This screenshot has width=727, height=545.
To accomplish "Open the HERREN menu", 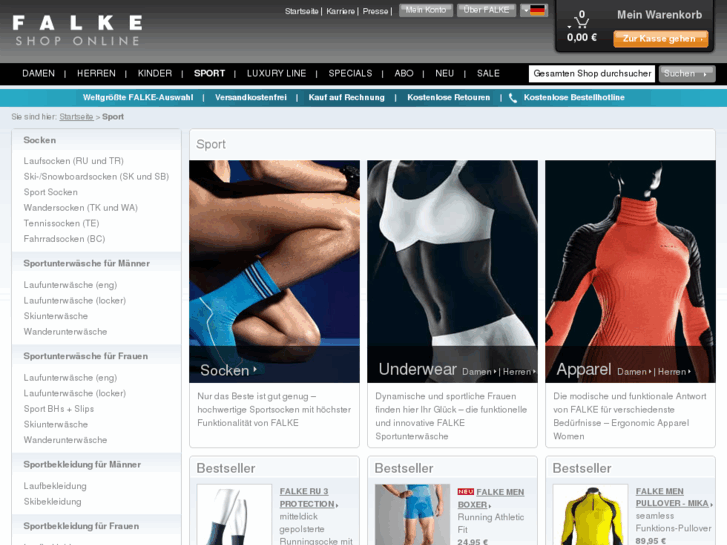I will point(96,74).
